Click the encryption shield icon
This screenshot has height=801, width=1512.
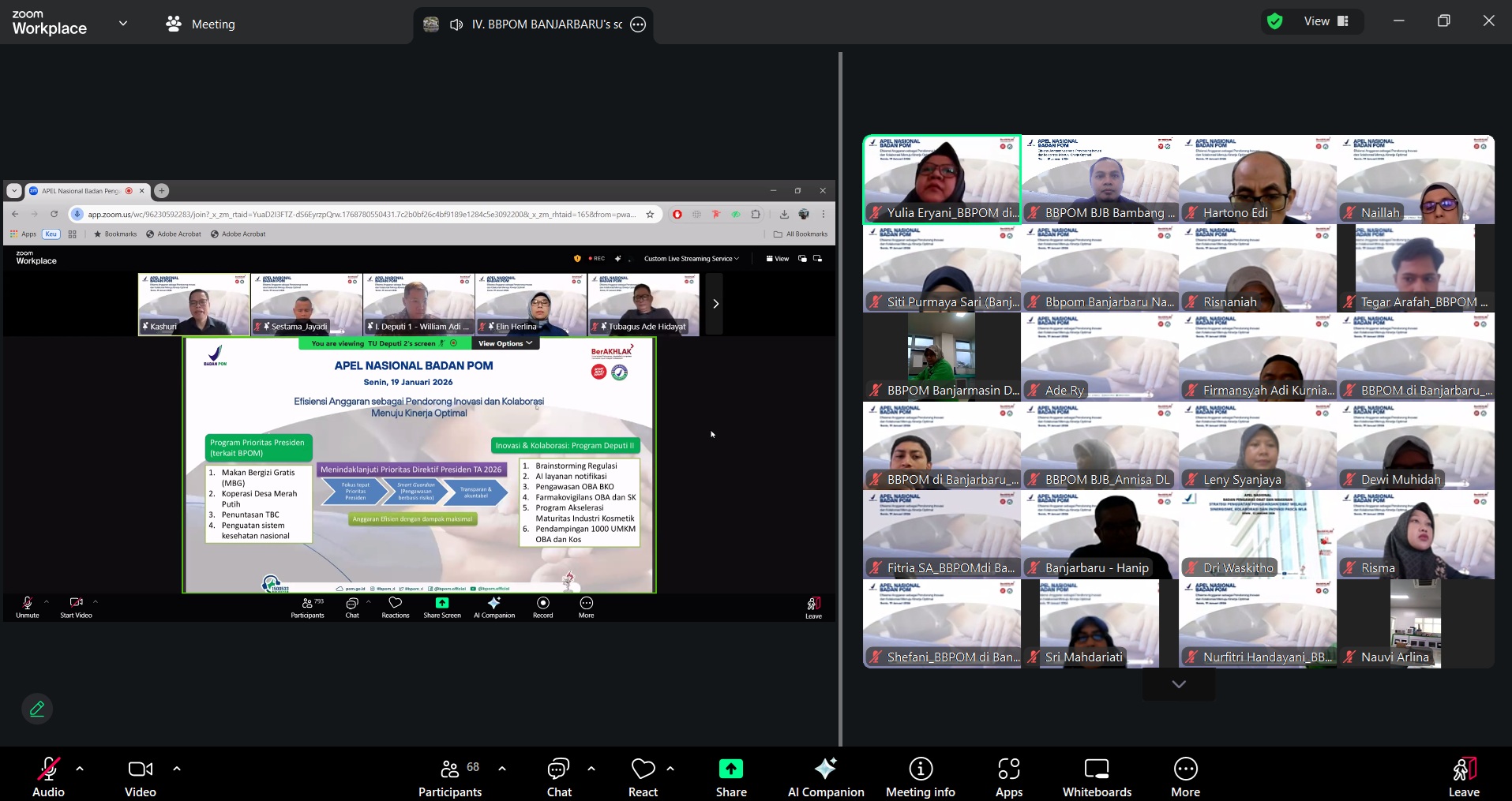point(1274,21)
